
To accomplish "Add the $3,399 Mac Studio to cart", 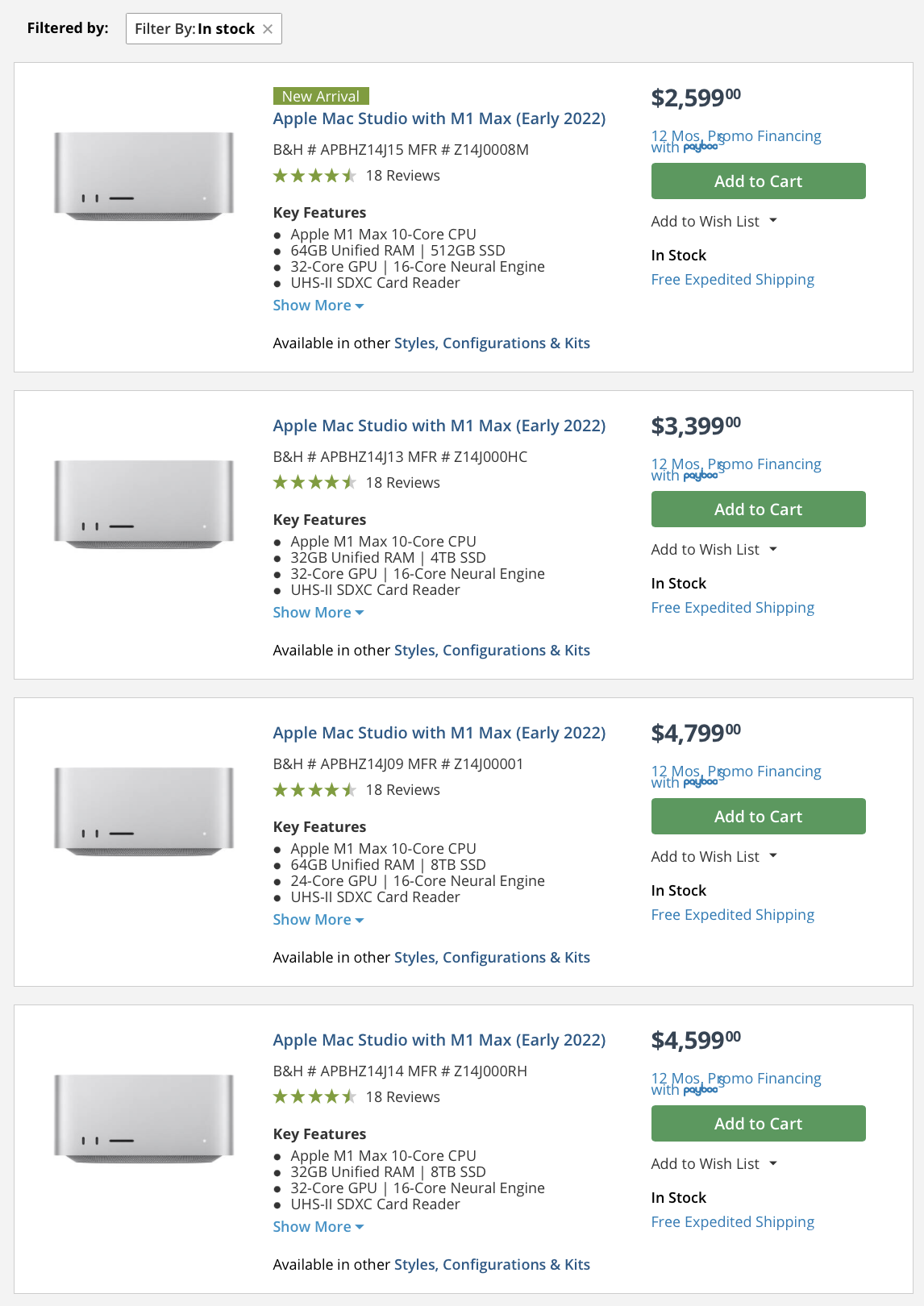I will point(758,510).
